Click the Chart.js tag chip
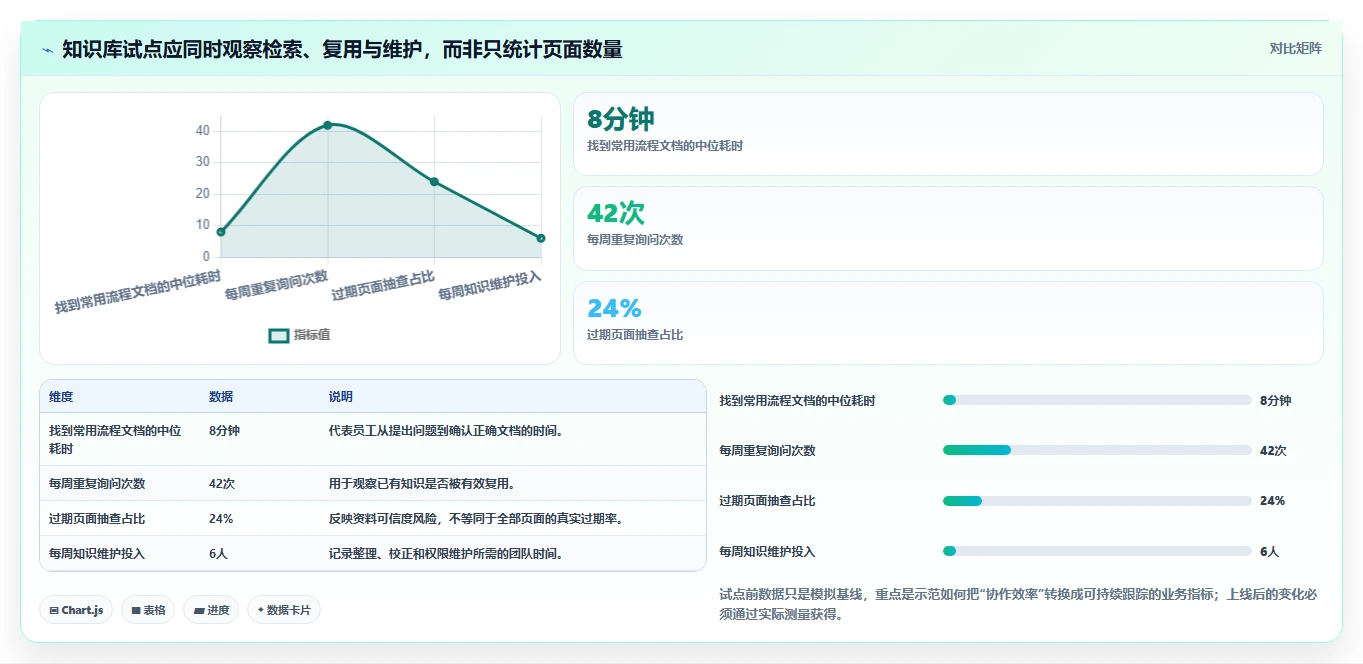Screen dimensions: 1363x664 point(76,610)
